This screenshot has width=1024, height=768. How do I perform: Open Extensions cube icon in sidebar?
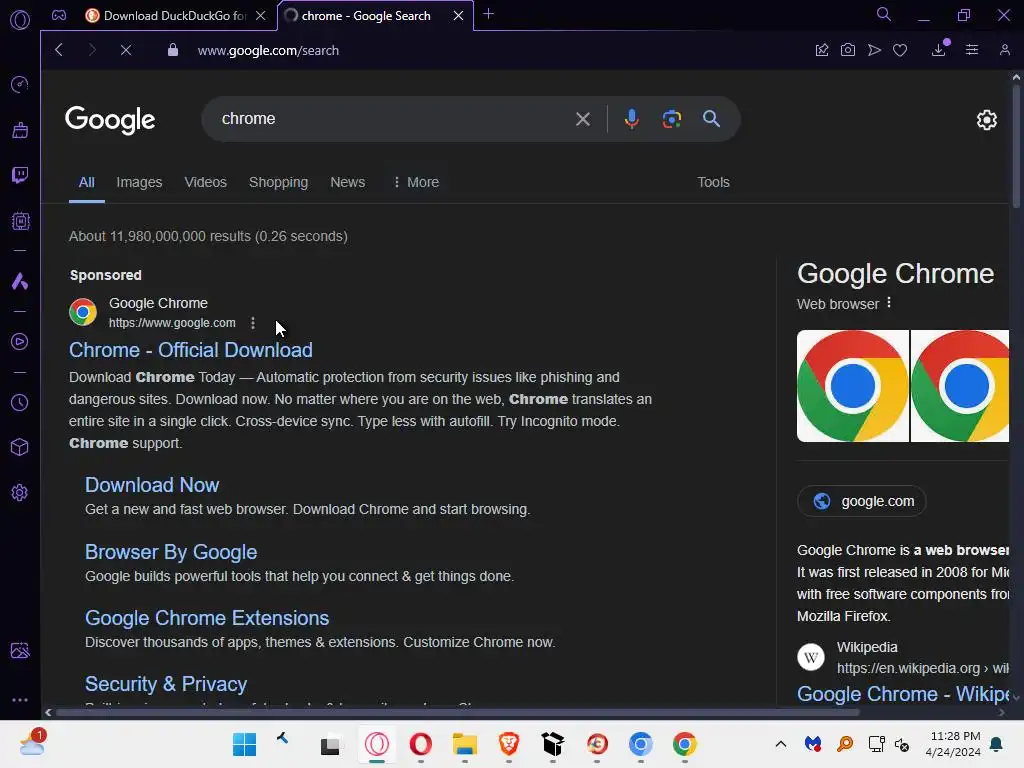[x=20, y=447]
